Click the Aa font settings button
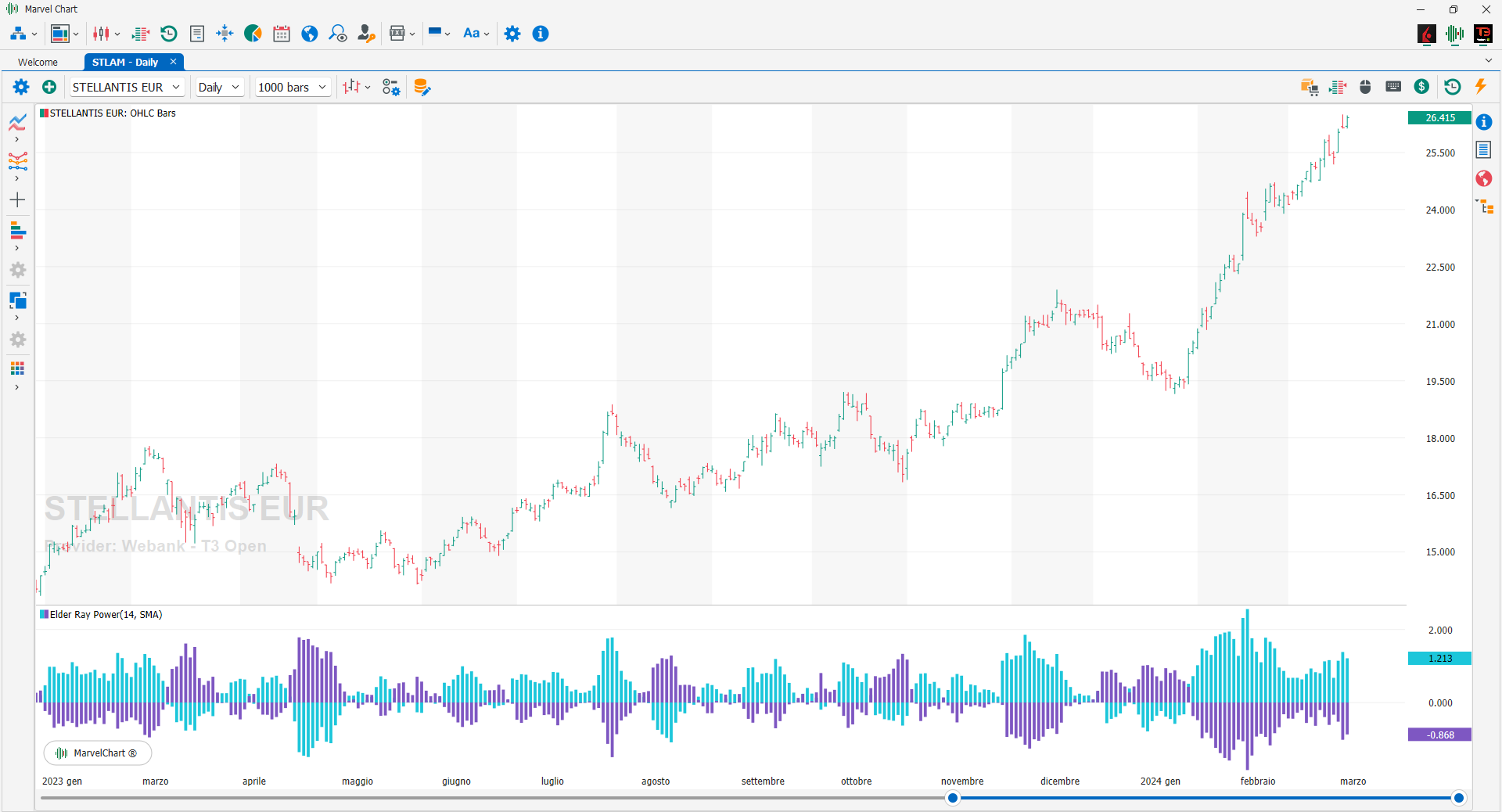 pyautogui.click(x=476, y=34)
